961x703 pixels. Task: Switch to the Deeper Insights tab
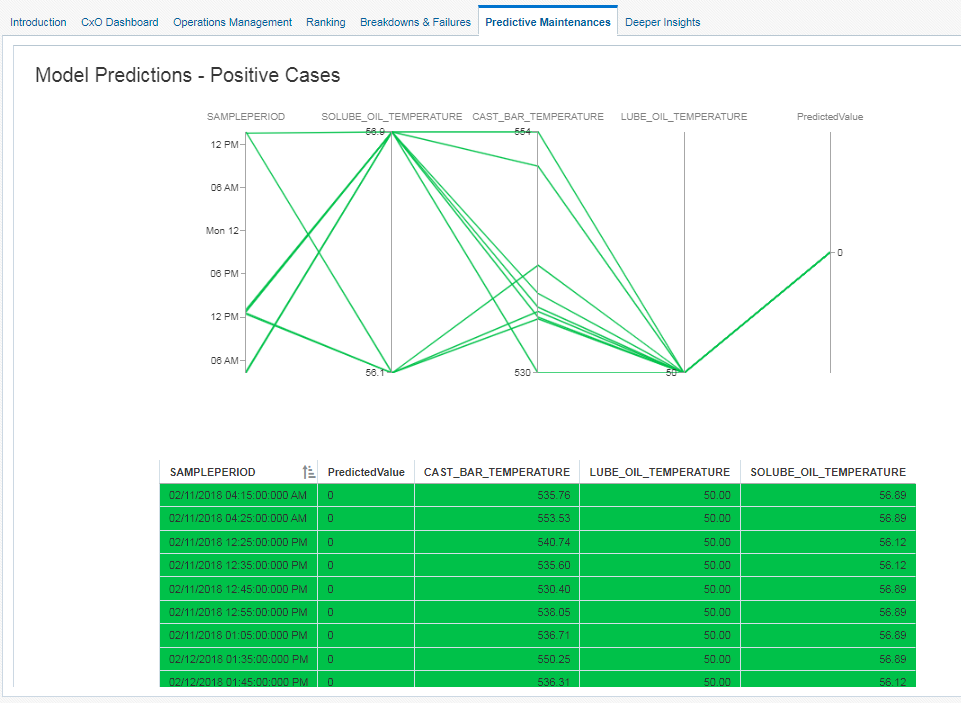click(x=662, y=21)
